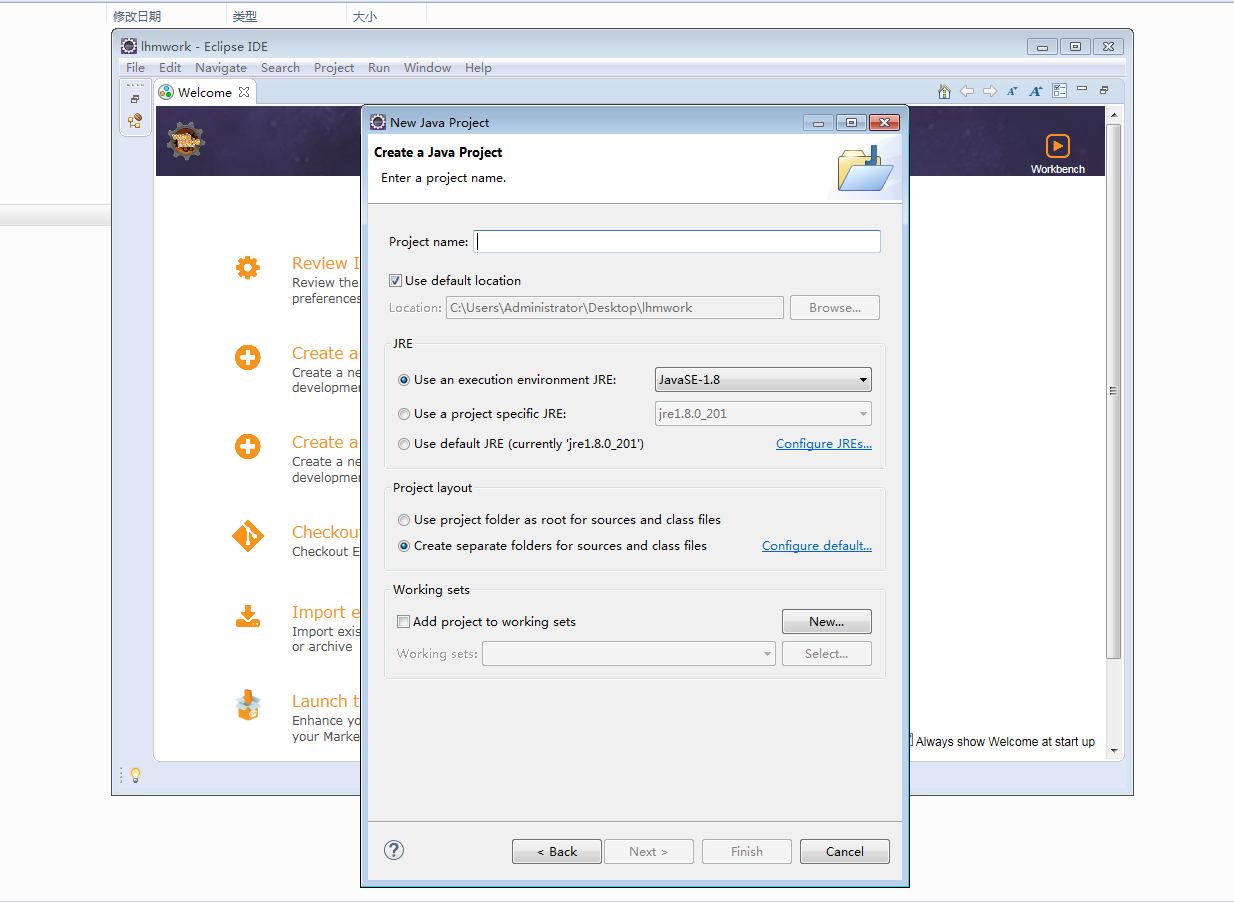Select Use a project specific JRE radio
This screenshot has height=902, width=1234.
404,414
